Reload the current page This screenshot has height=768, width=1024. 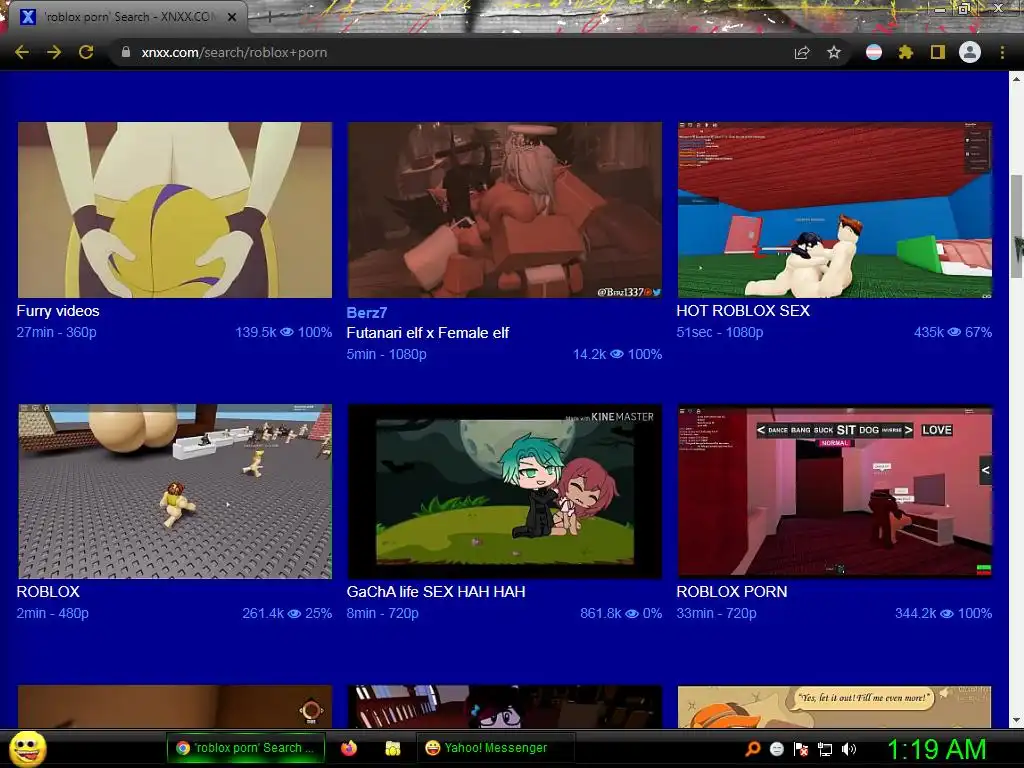[86, 52]
